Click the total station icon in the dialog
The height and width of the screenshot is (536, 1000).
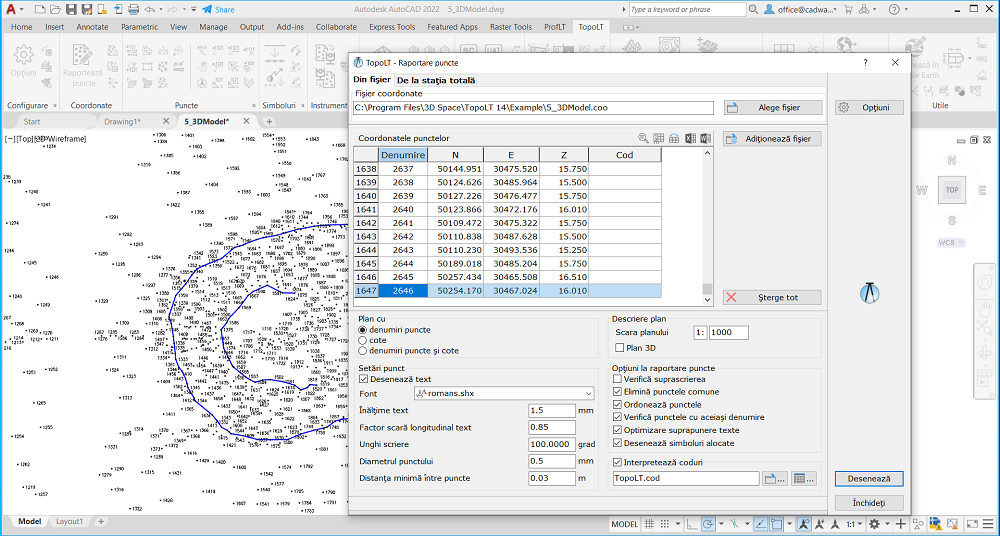pyautogui.click(x=869, y=292)
